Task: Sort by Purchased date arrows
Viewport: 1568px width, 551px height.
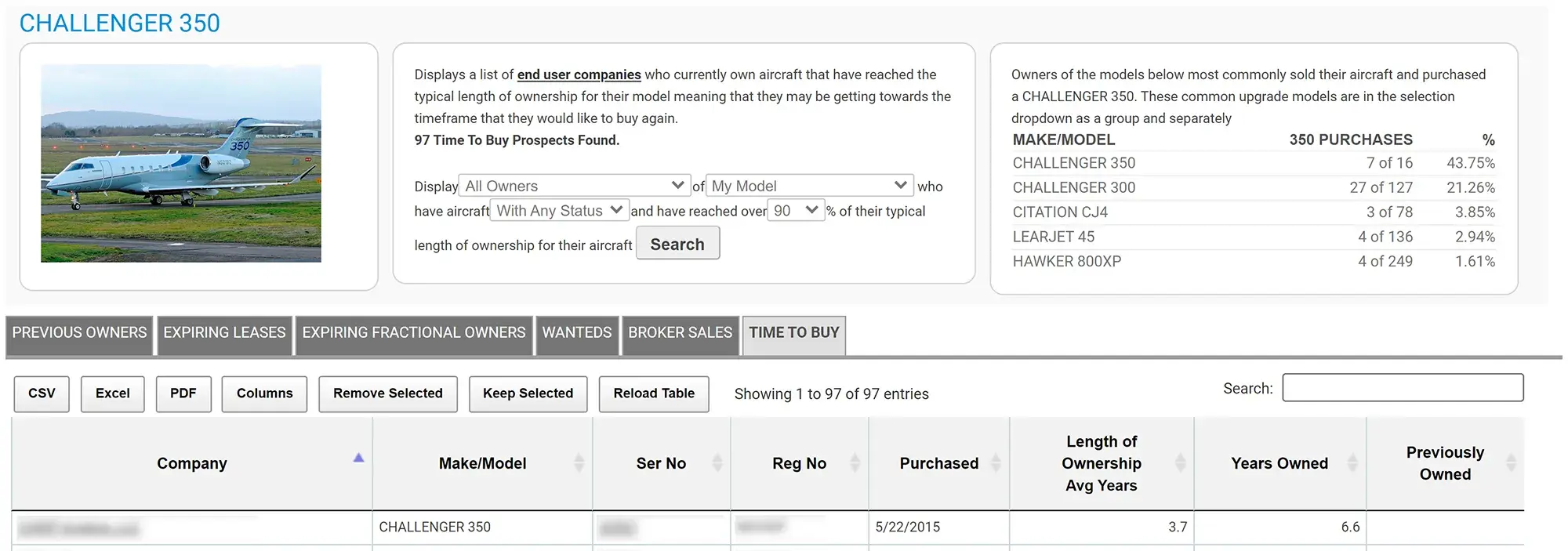Action: [x=996, y=463]
